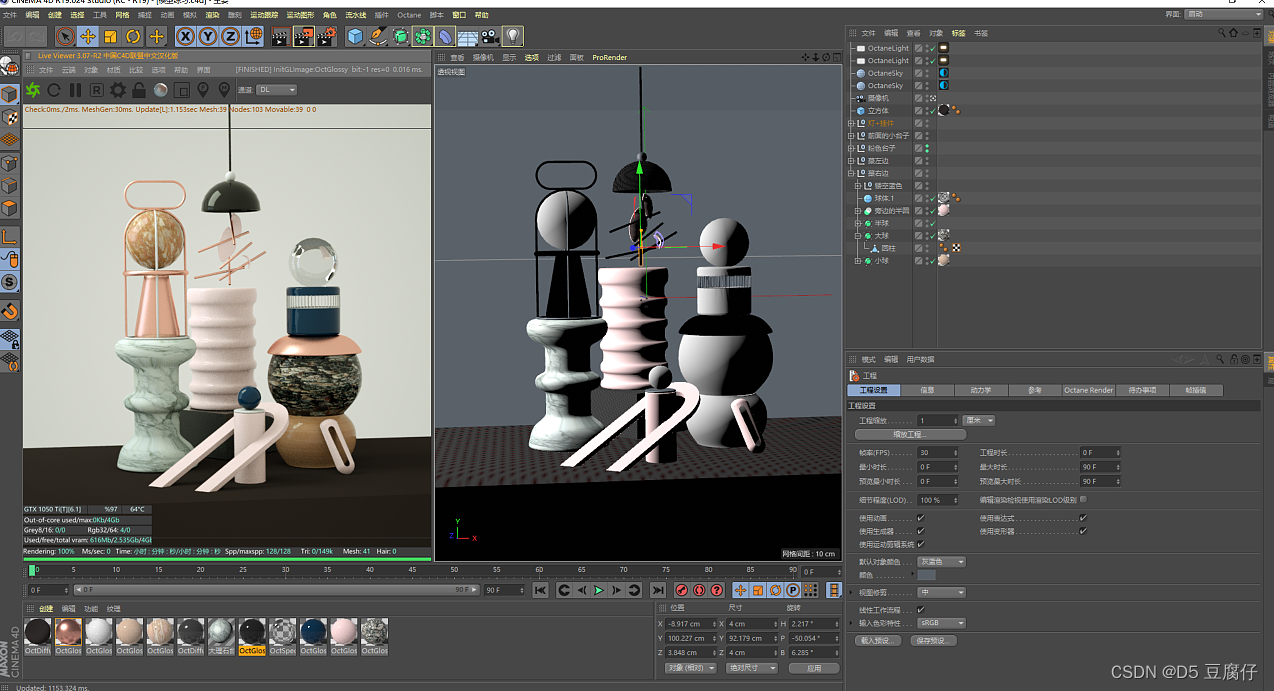Toggle X axis lock
The width and height of the screenshot is (1274, 691).
click(x=185, y=37)
